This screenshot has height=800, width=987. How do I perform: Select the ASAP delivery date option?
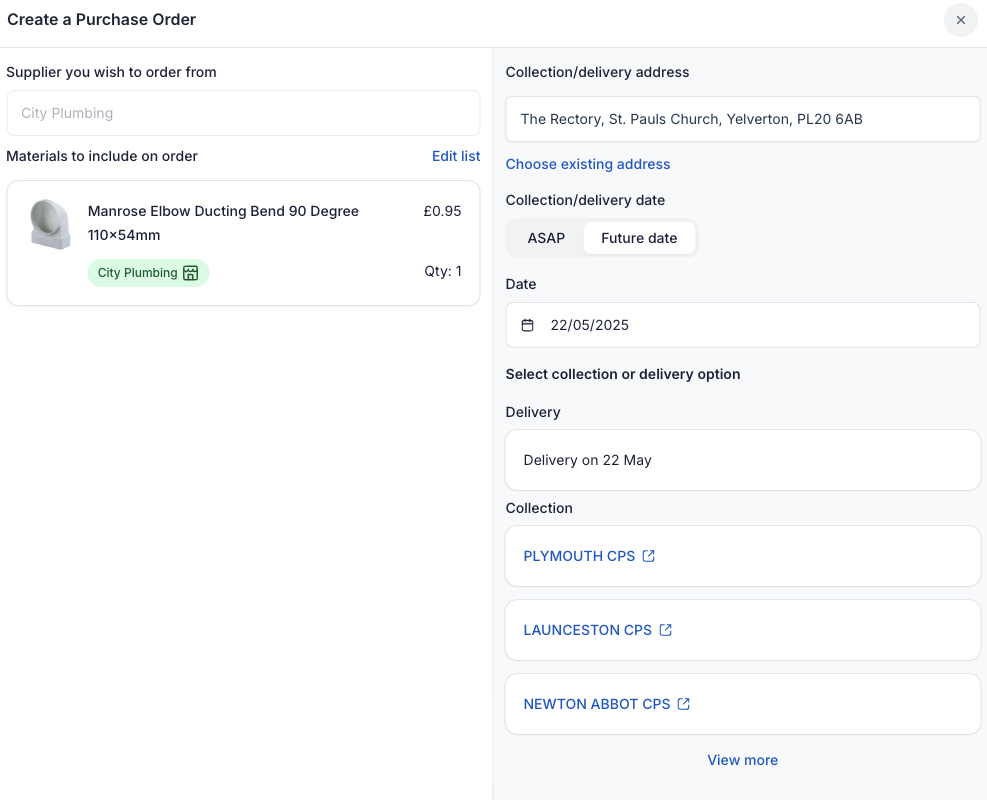[x=546, y=238]
